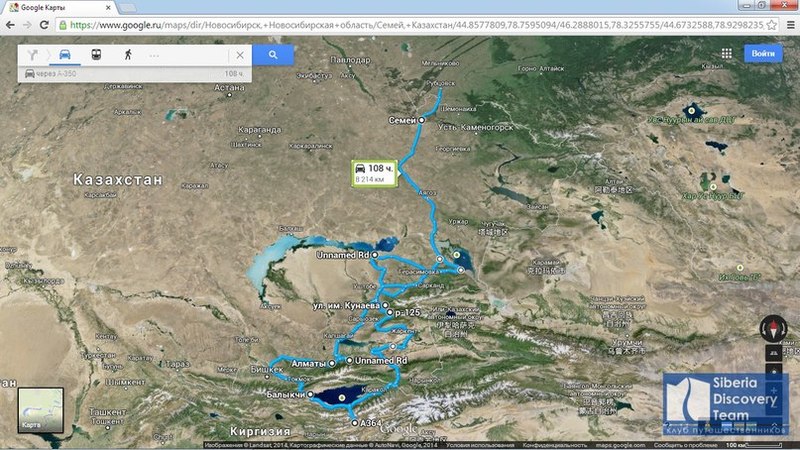Viewport: 800px width, 450px height.
Task: Click the Павлодар city label
Action: coord(351,60)
